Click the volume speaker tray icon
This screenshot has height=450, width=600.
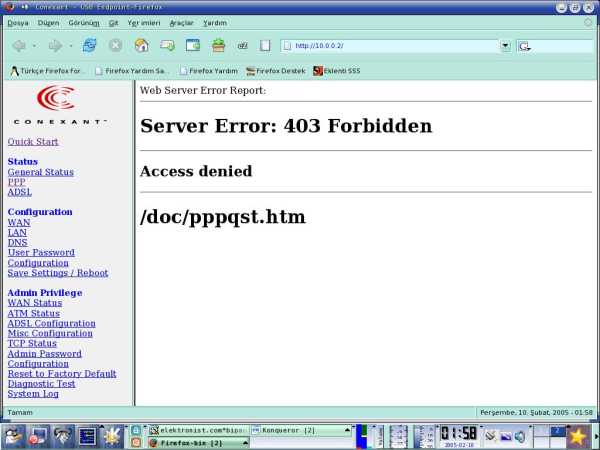pyautogui.click(x=520, y=436)
